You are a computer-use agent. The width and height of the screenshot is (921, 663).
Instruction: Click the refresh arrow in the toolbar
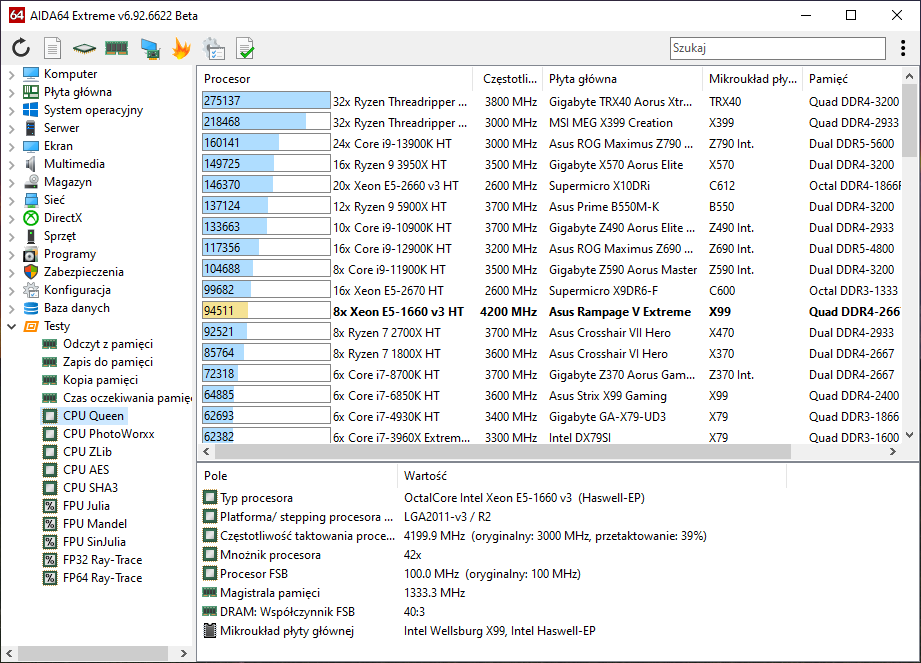tap(21, 47)
